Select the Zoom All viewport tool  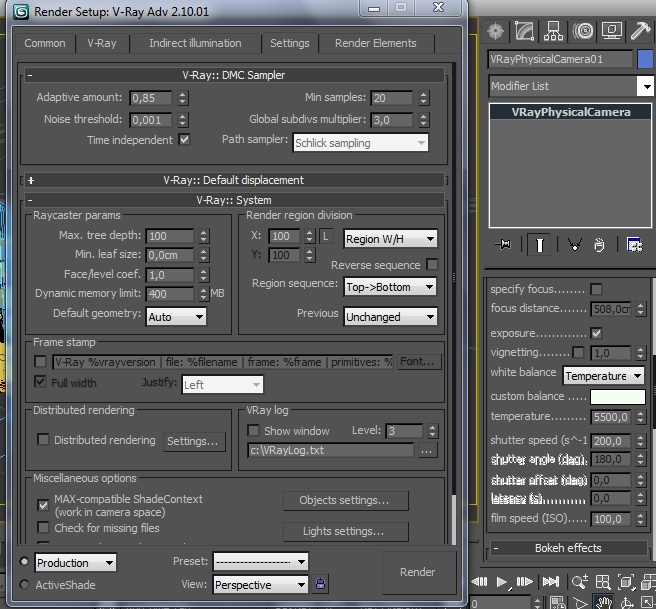[603, 582]
